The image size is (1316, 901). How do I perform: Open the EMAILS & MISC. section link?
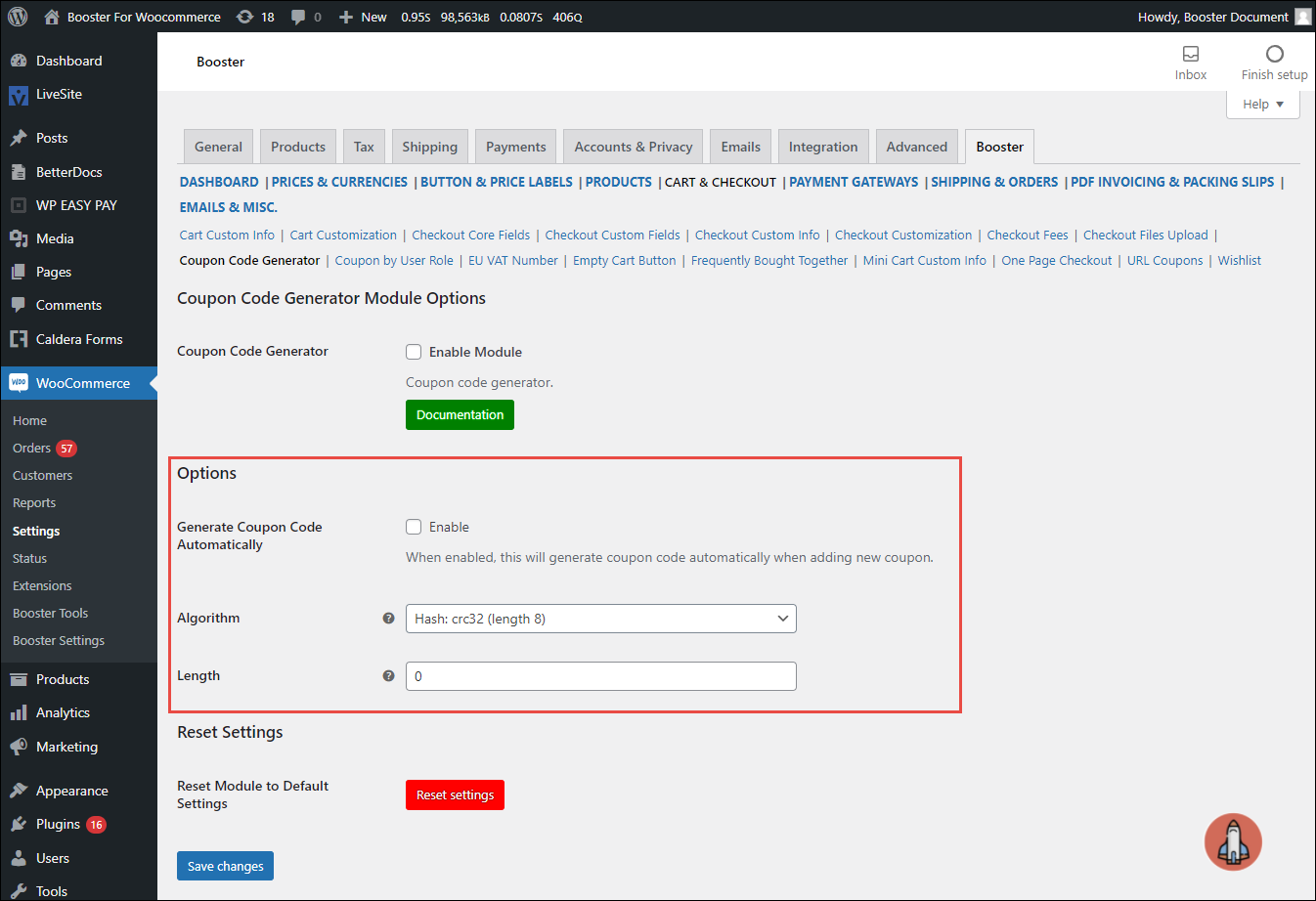point(228,207)
